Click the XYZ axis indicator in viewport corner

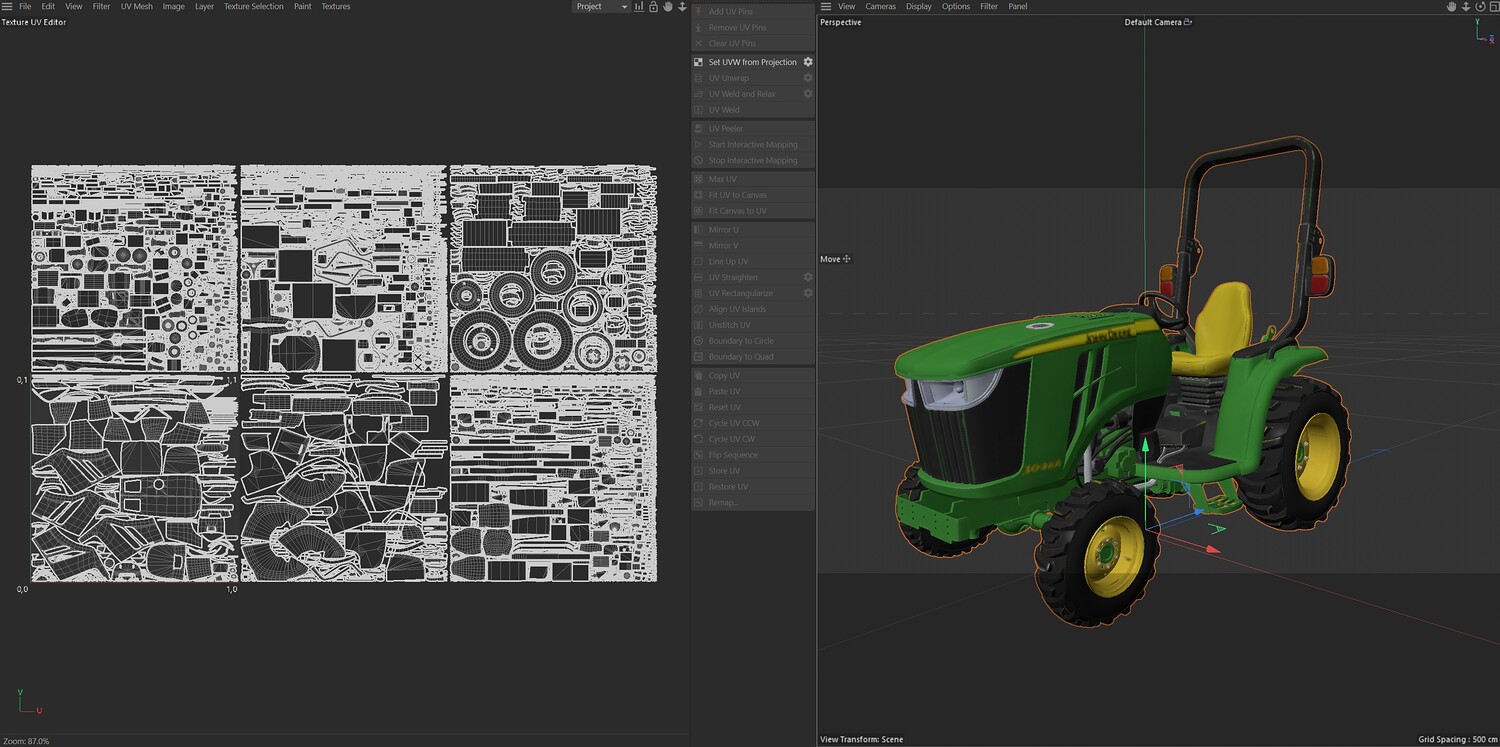pos(1484,30)
